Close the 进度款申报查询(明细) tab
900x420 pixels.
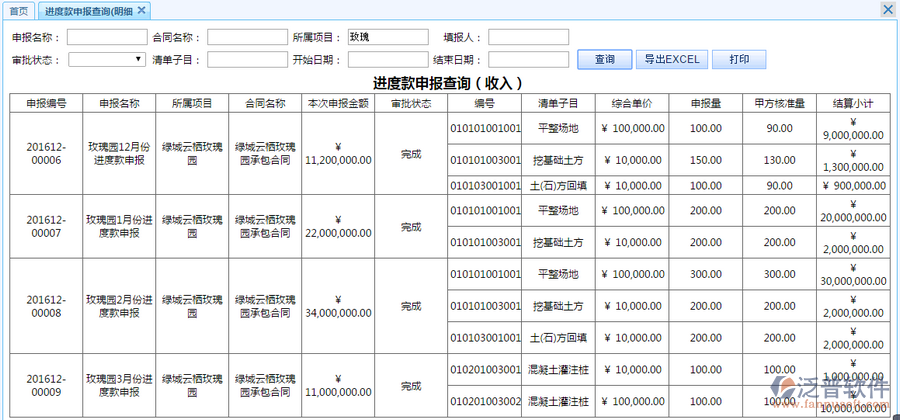[x=142, y=10]
